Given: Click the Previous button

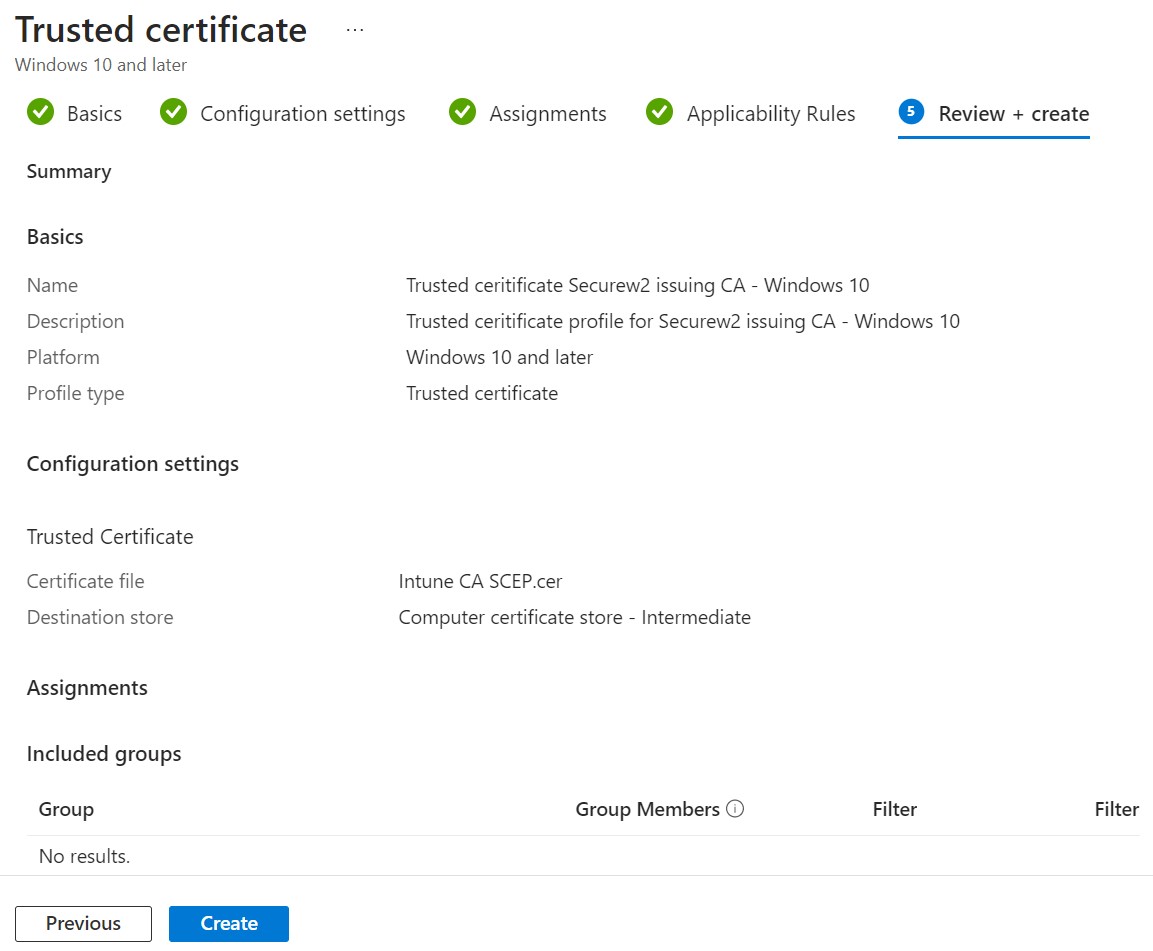Looking at the screenshot, I should 83,924.
